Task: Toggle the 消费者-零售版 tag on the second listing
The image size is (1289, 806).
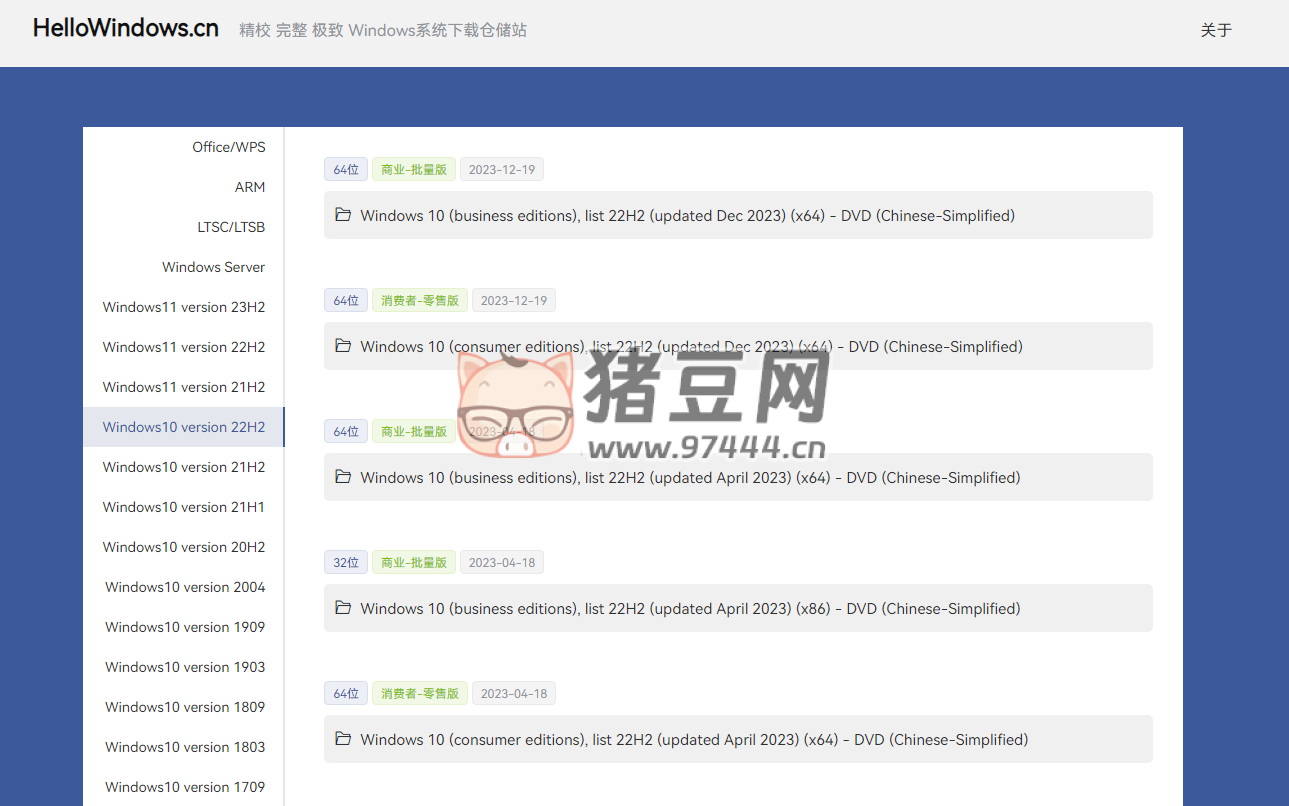Action: click(x=419, y=300)
